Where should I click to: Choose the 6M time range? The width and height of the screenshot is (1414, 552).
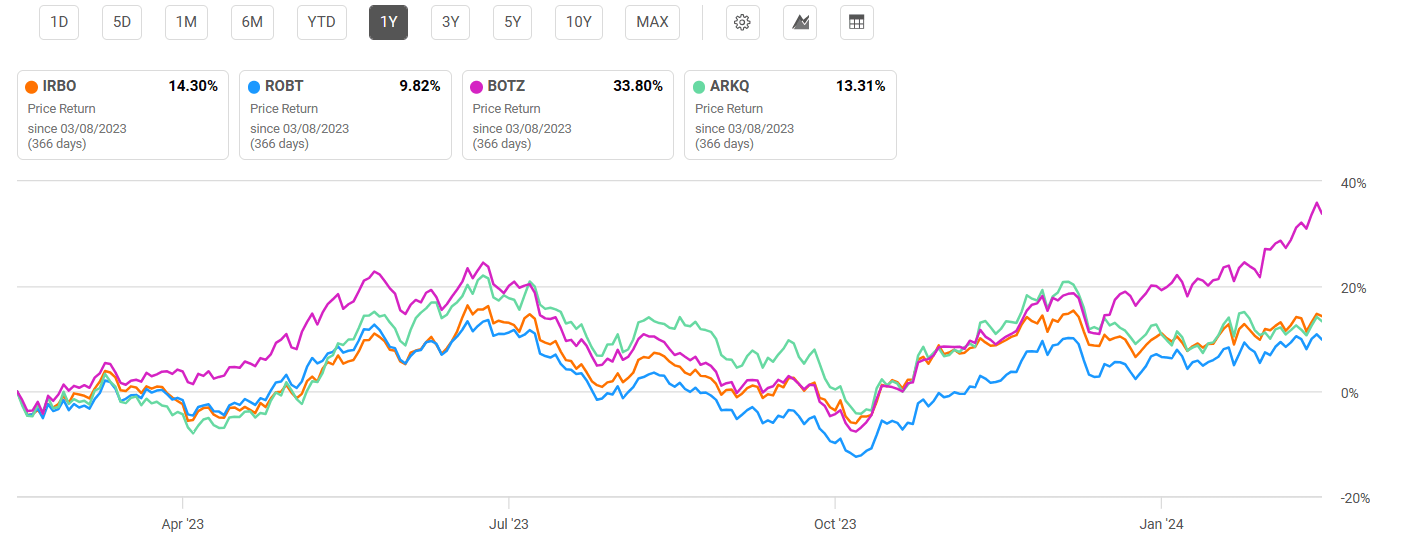pyautogui.click(x=251, y=23)
